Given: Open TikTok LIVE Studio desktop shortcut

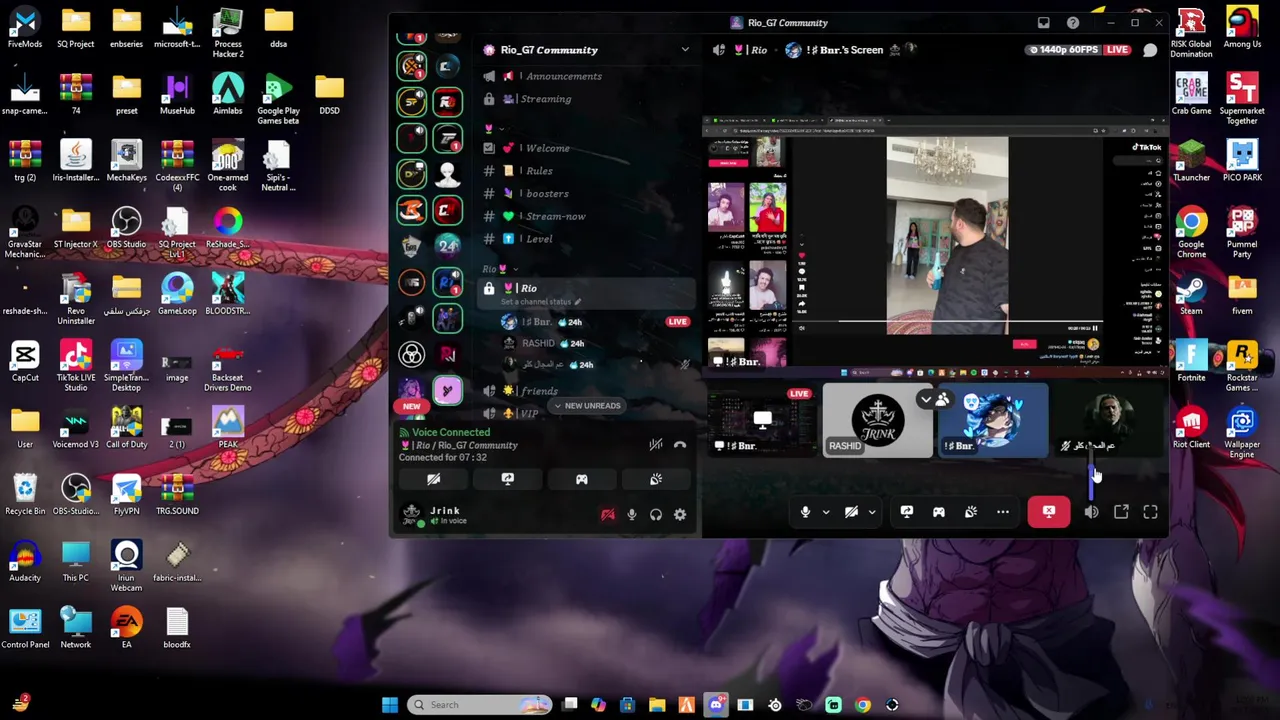Looking at the screenshot, I should click(76, 365).
